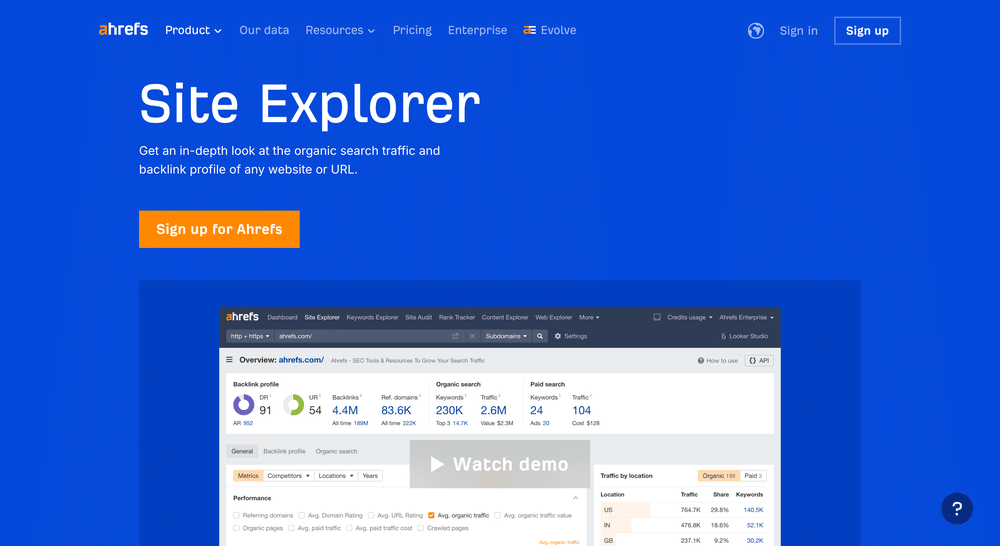Tick the Organic pages checkbox
The width and height of the screenshot is (1000, 546).
[237, 528]
